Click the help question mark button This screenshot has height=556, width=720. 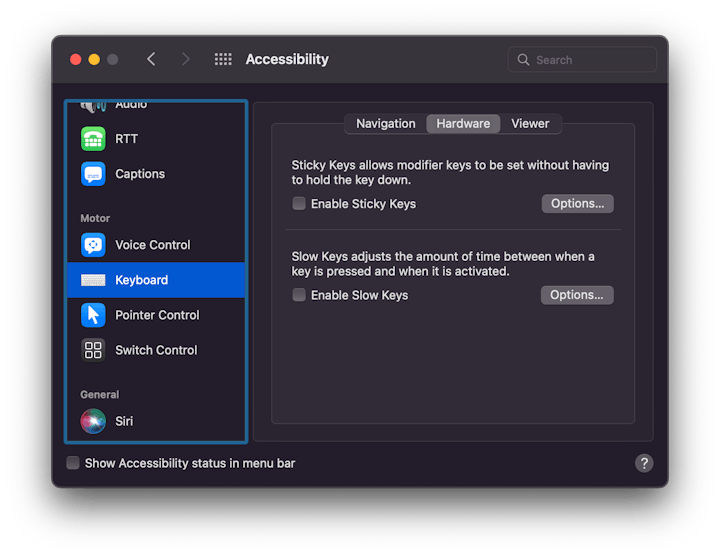(x=644, y=463)
